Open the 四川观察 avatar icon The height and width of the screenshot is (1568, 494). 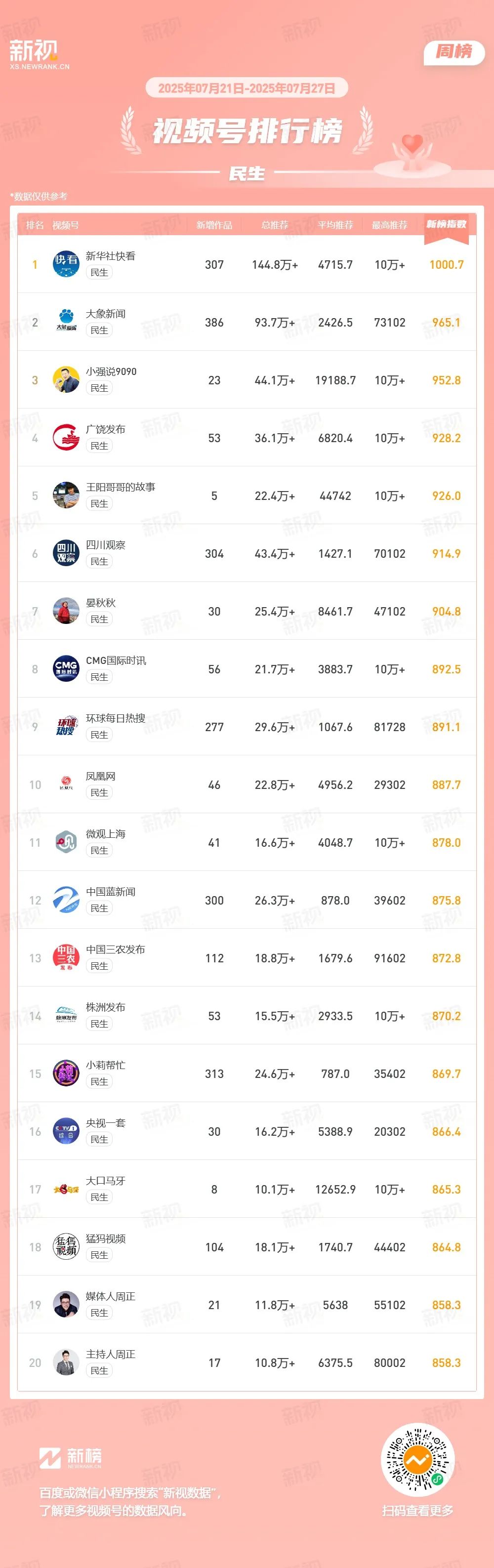(x=66, y=553)
